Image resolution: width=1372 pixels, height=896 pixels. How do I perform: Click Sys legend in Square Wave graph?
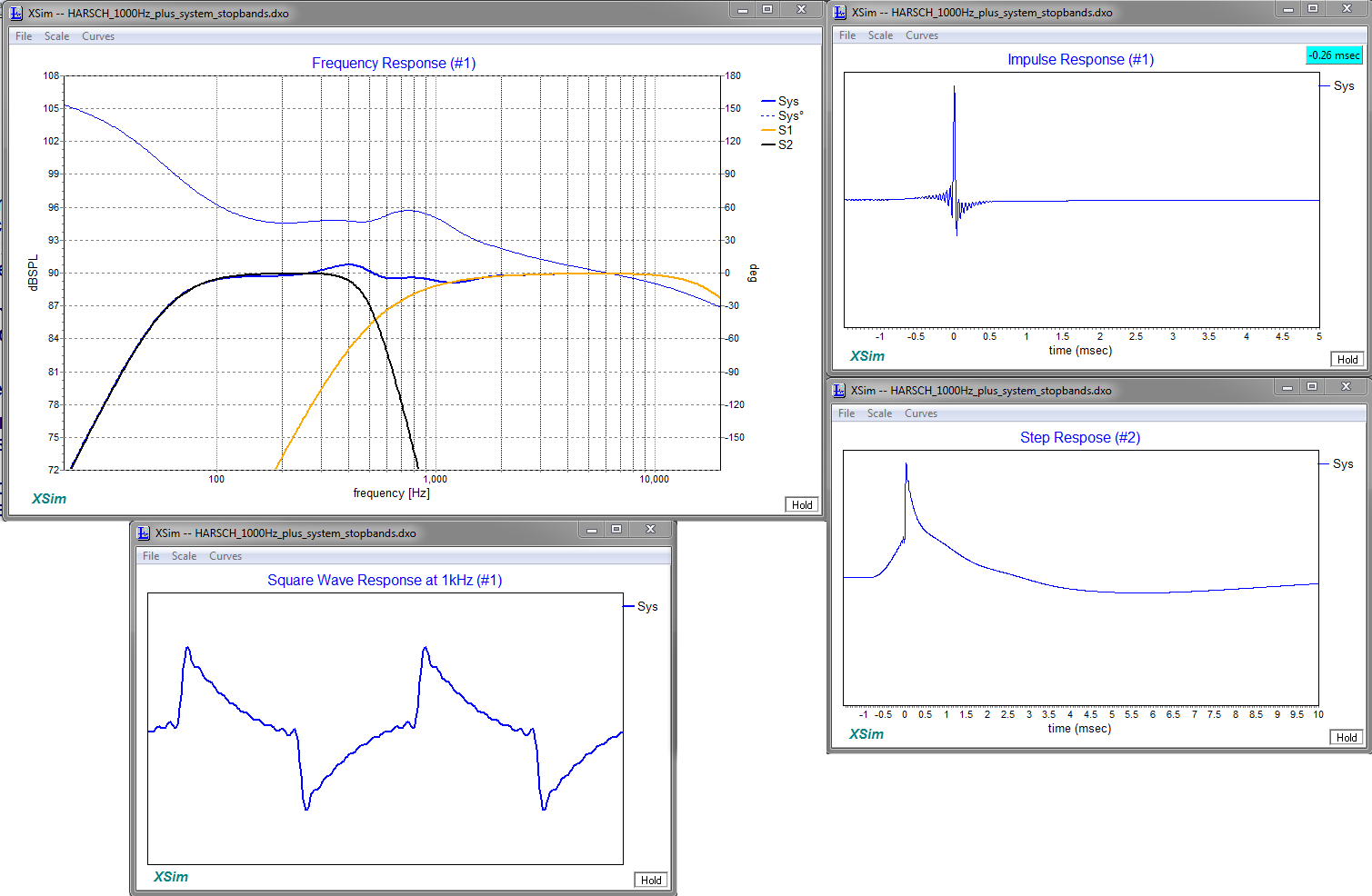[641, 607]
